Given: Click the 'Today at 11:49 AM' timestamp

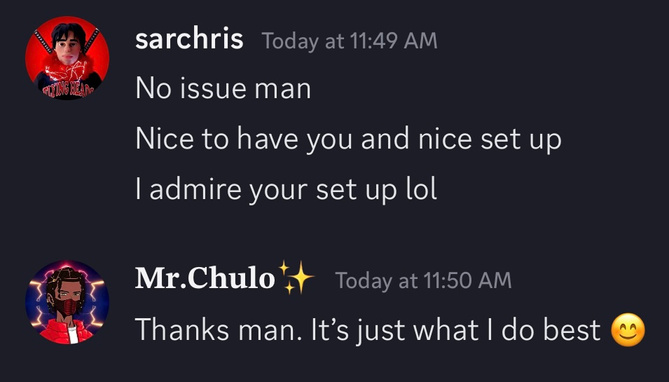Looking at the screenshot, I should point(349,41).
